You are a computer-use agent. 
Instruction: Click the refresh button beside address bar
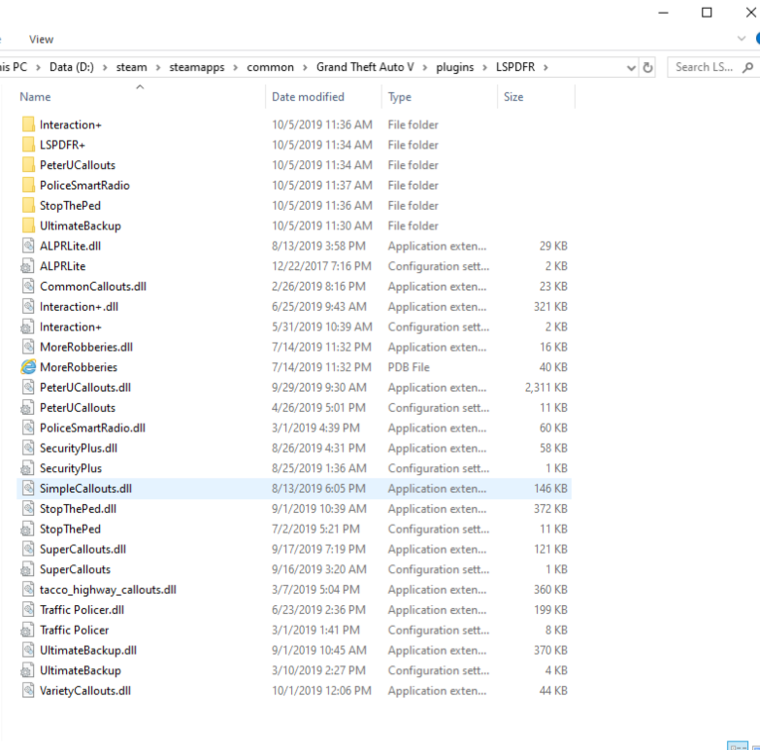(x=648, y=67)
